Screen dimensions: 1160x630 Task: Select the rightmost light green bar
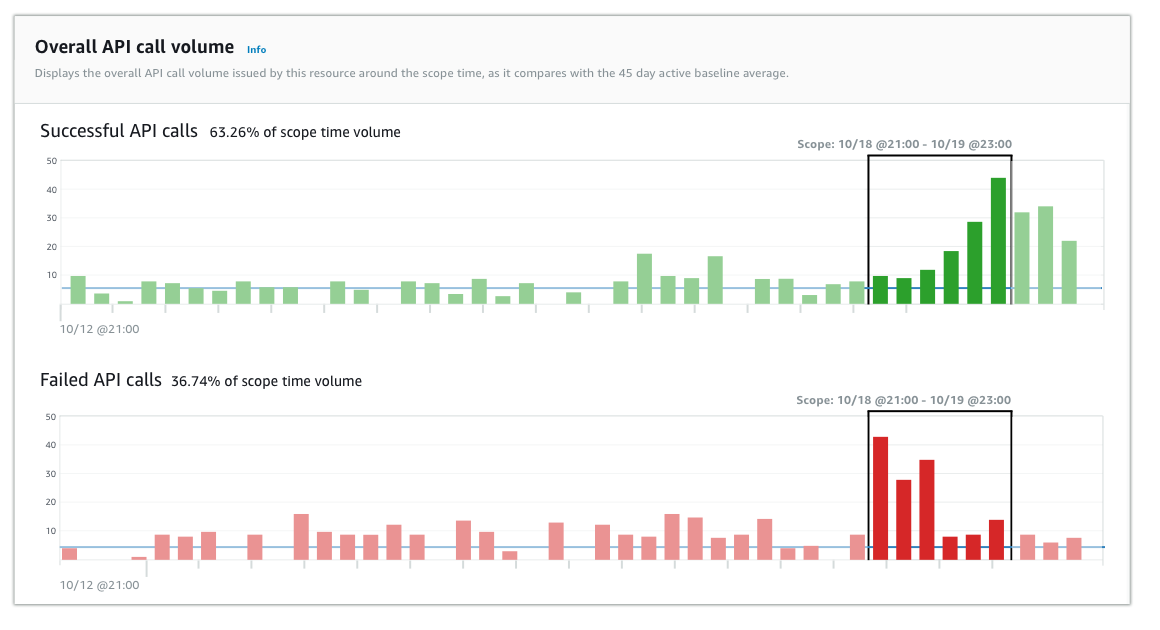click(x=1069, y=272)
